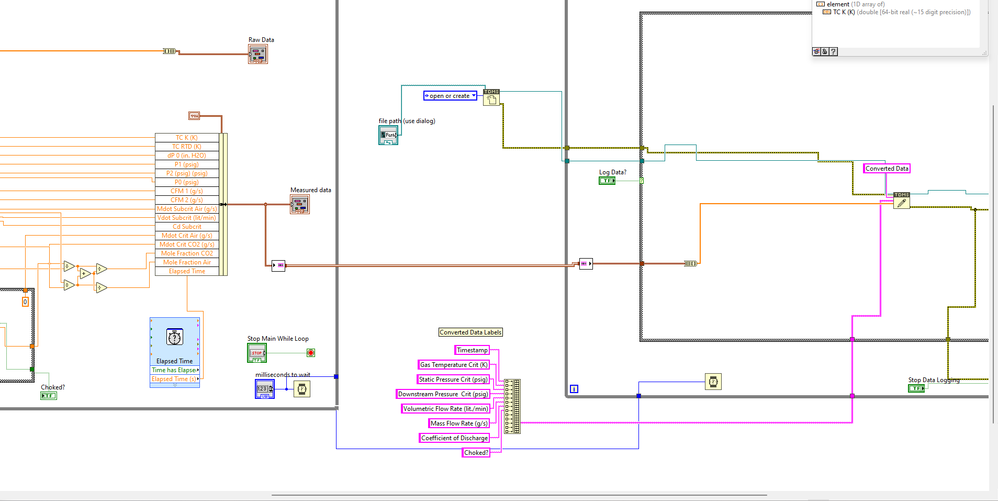
Task: Select the 'Elapsed Time (s)' output row
Action: tap(174, 379)
